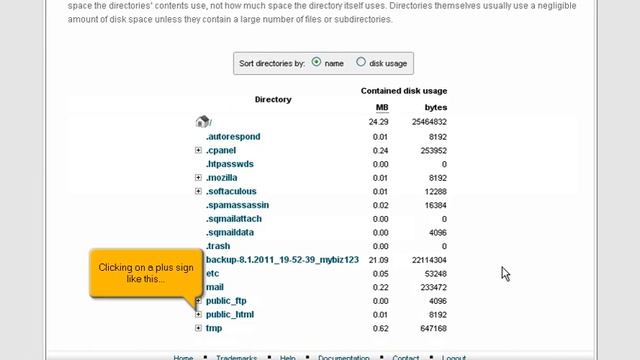
Task: Select sort directories by name radio
Action: (316, 62)
